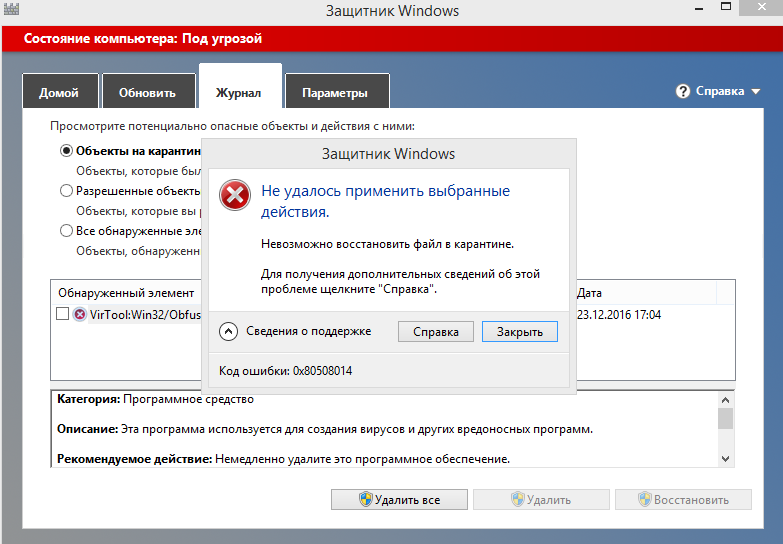Click Закрыть to dismiss error dialog

[519, 332]
